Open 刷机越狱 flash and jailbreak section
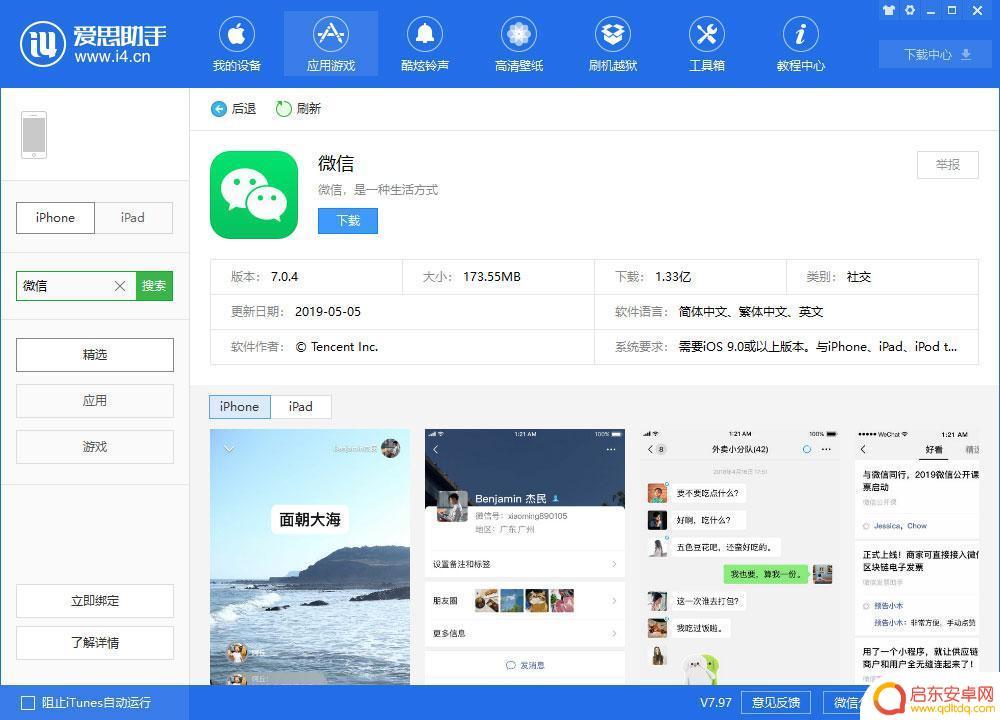 (613, 45)
